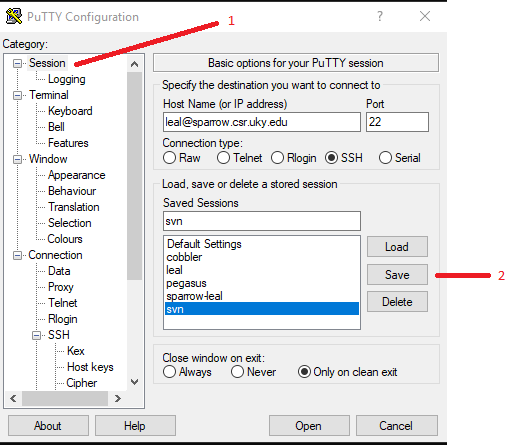Open the Features settings category
The width and height of the screenshot is (512, 447).
pyautogui.click(x=68, y=143)
